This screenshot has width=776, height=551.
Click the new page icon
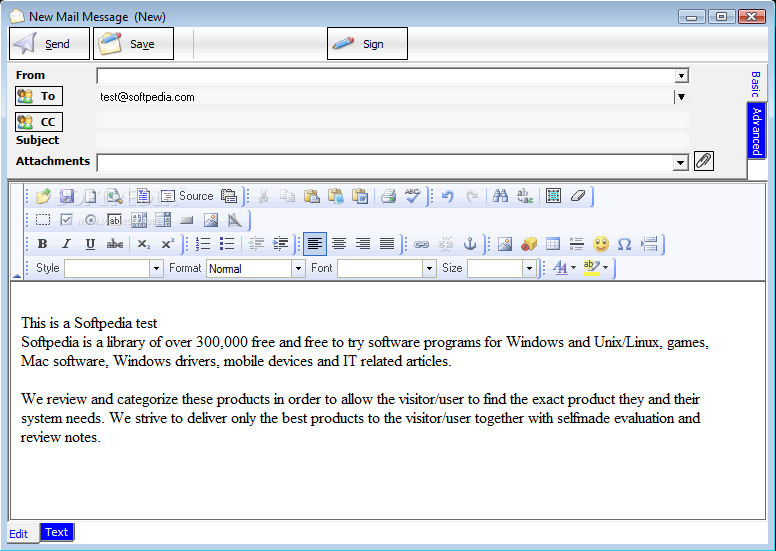(91, 196)
